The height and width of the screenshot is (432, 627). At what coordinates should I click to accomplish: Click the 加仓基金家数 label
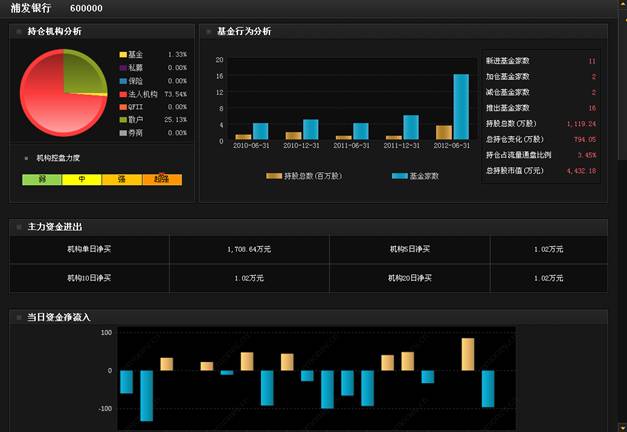point(508,76)
